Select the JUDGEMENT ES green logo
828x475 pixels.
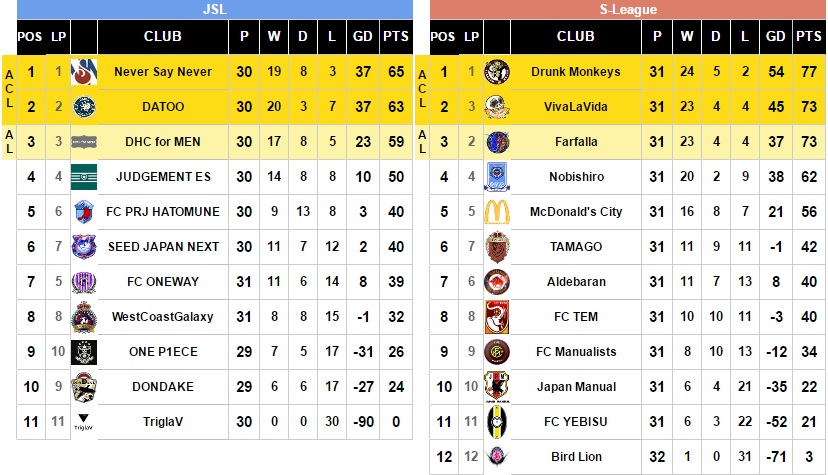(x=84, y=177)
